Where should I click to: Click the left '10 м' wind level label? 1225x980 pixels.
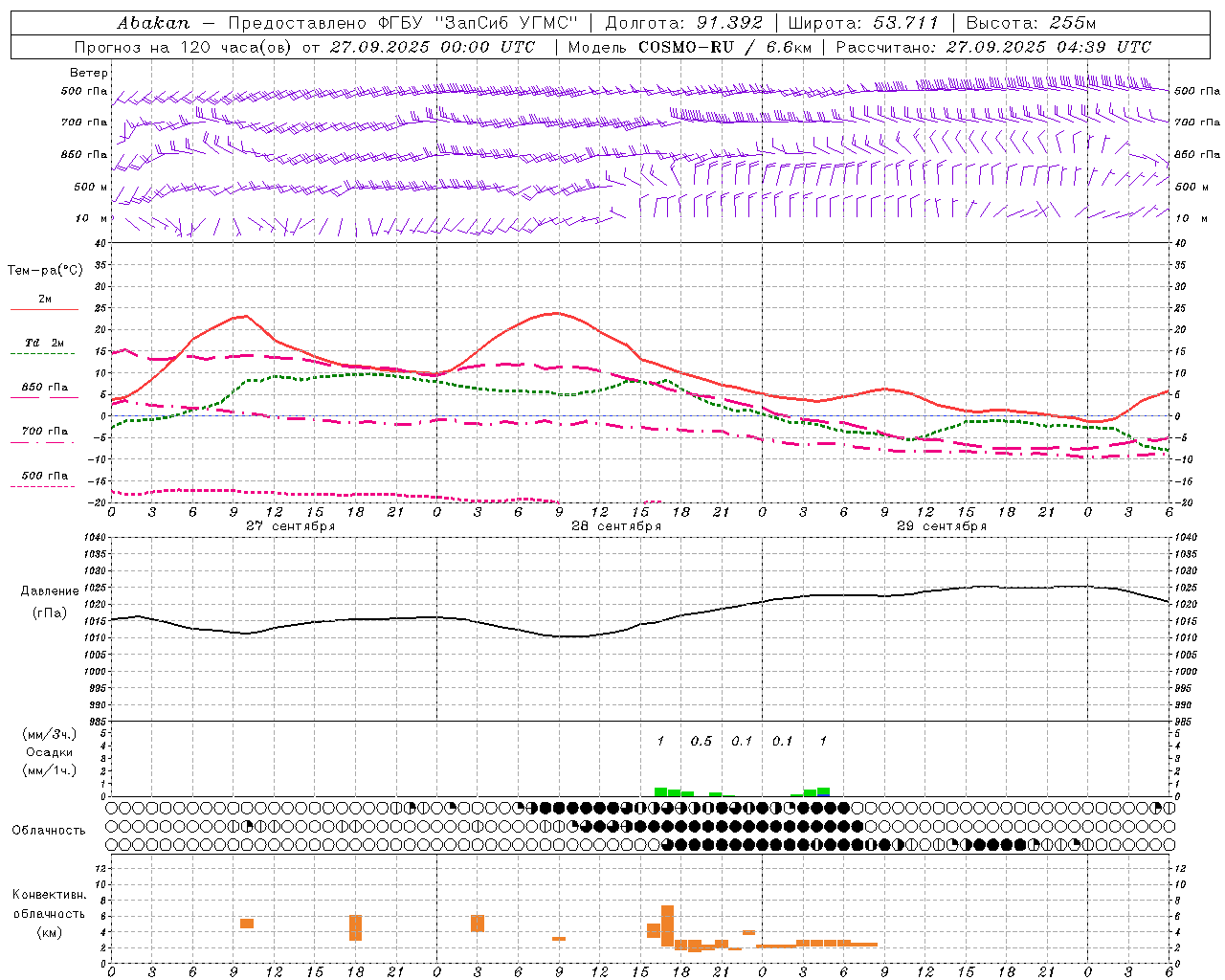[92, 218]
